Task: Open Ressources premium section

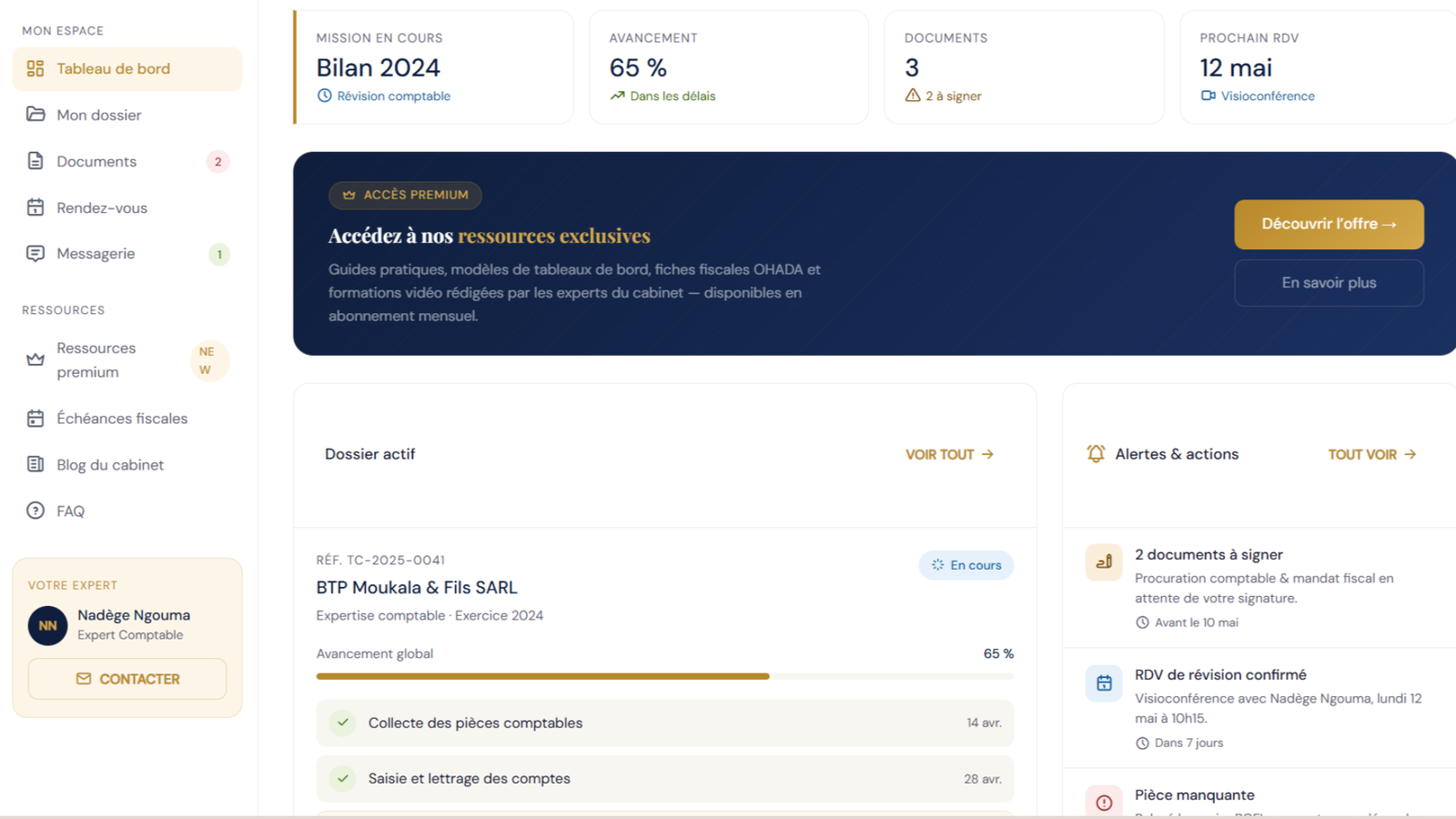Action: point(127,360)
